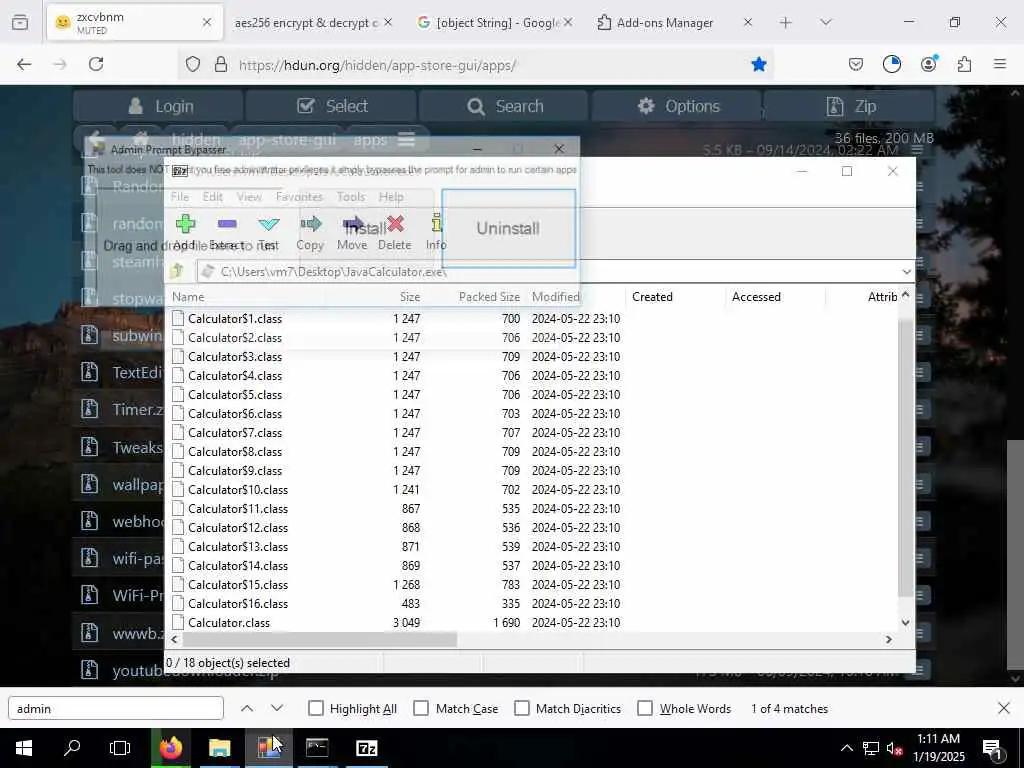This screenshot has width=1024, height=768.
Task: Open Firefox extensions puzzle icon
Action: [964, 64]
